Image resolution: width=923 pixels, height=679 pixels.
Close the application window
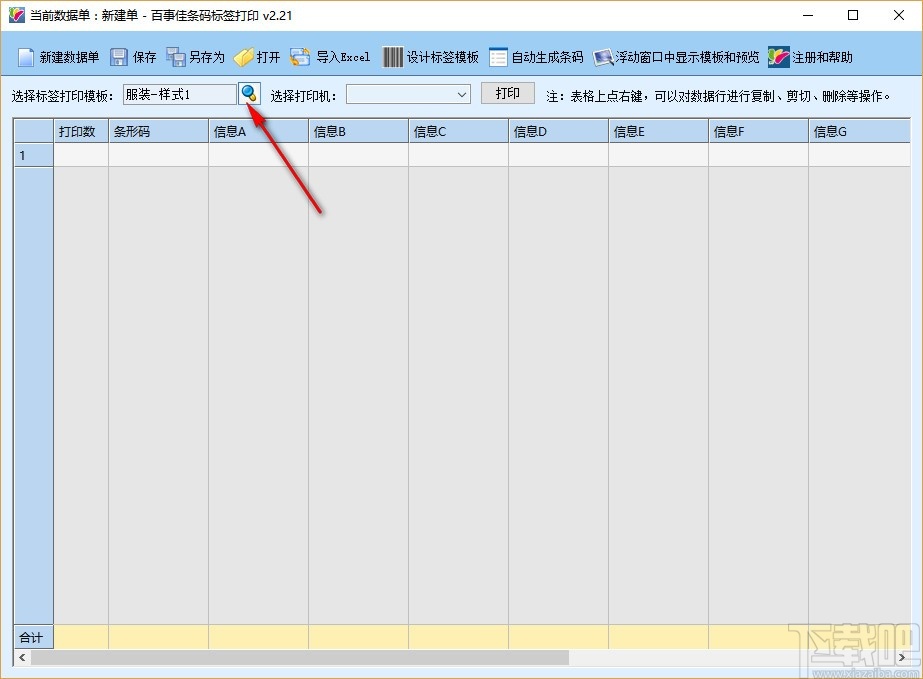pos(899,15)
